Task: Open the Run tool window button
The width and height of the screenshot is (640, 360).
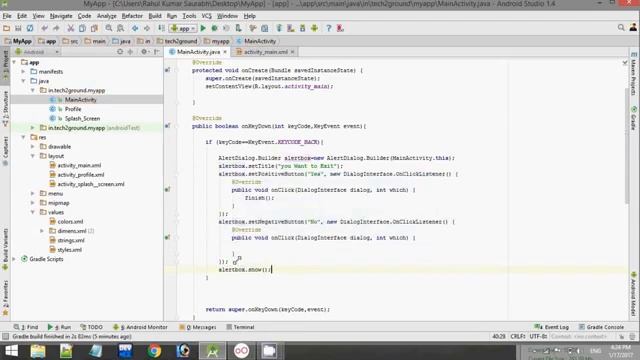Action: click(59, 327)
